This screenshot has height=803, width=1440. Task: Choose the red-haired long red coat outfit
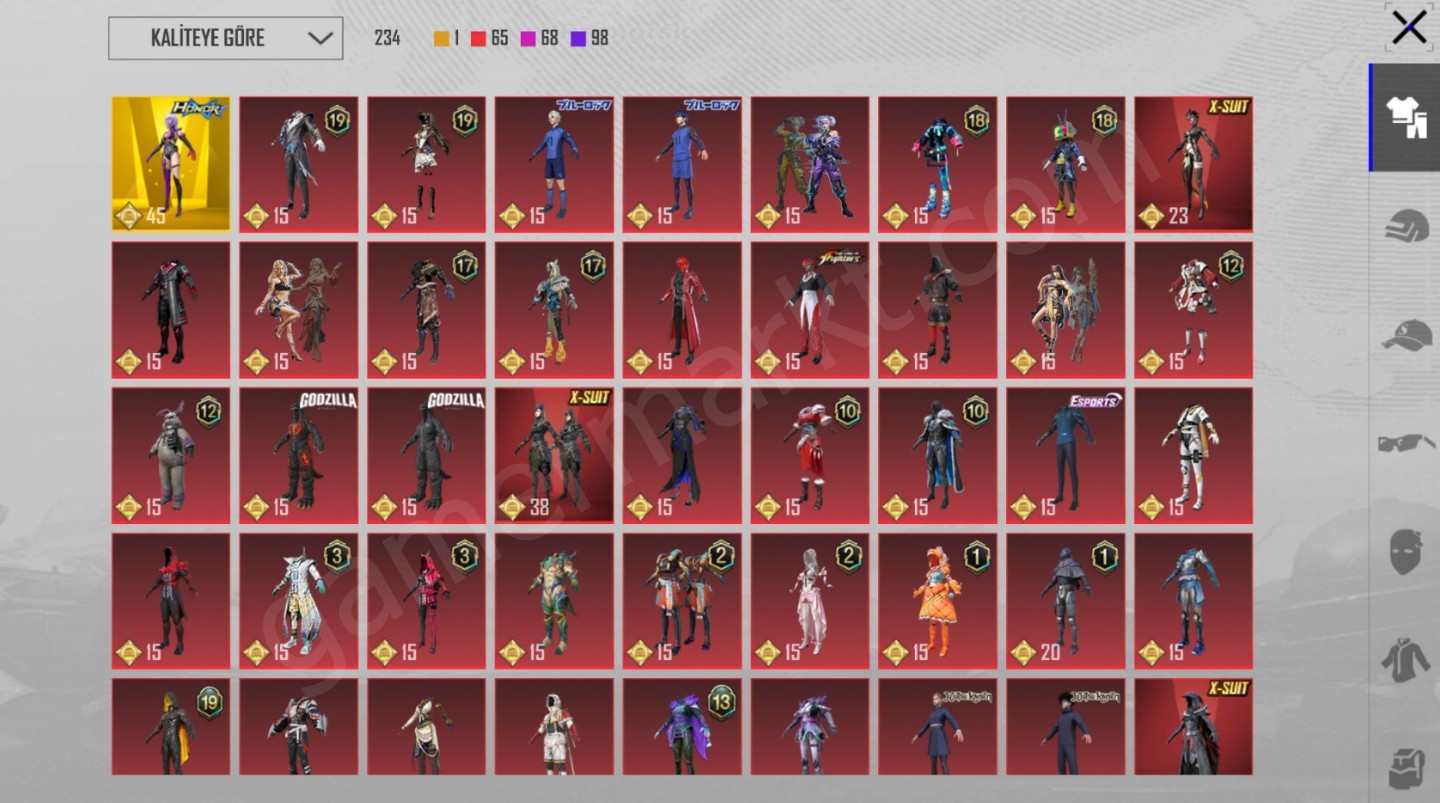pyautogui.click(x=682, y=310)
